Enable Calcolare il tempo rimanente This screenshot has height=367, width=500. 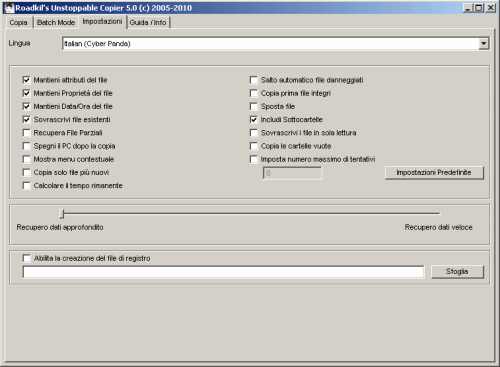coord(26,186)
